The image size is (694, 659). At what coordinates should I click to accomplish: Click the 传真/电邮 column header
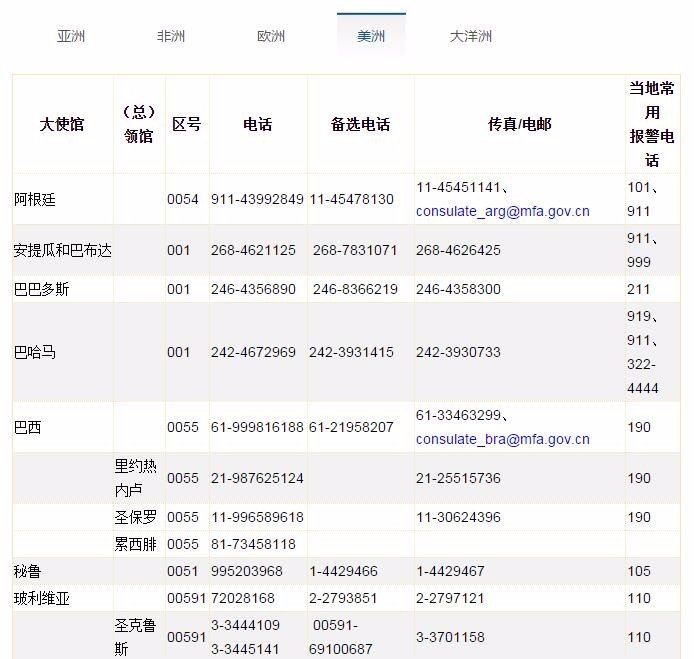pyautogui.click(x=519, y=124)
